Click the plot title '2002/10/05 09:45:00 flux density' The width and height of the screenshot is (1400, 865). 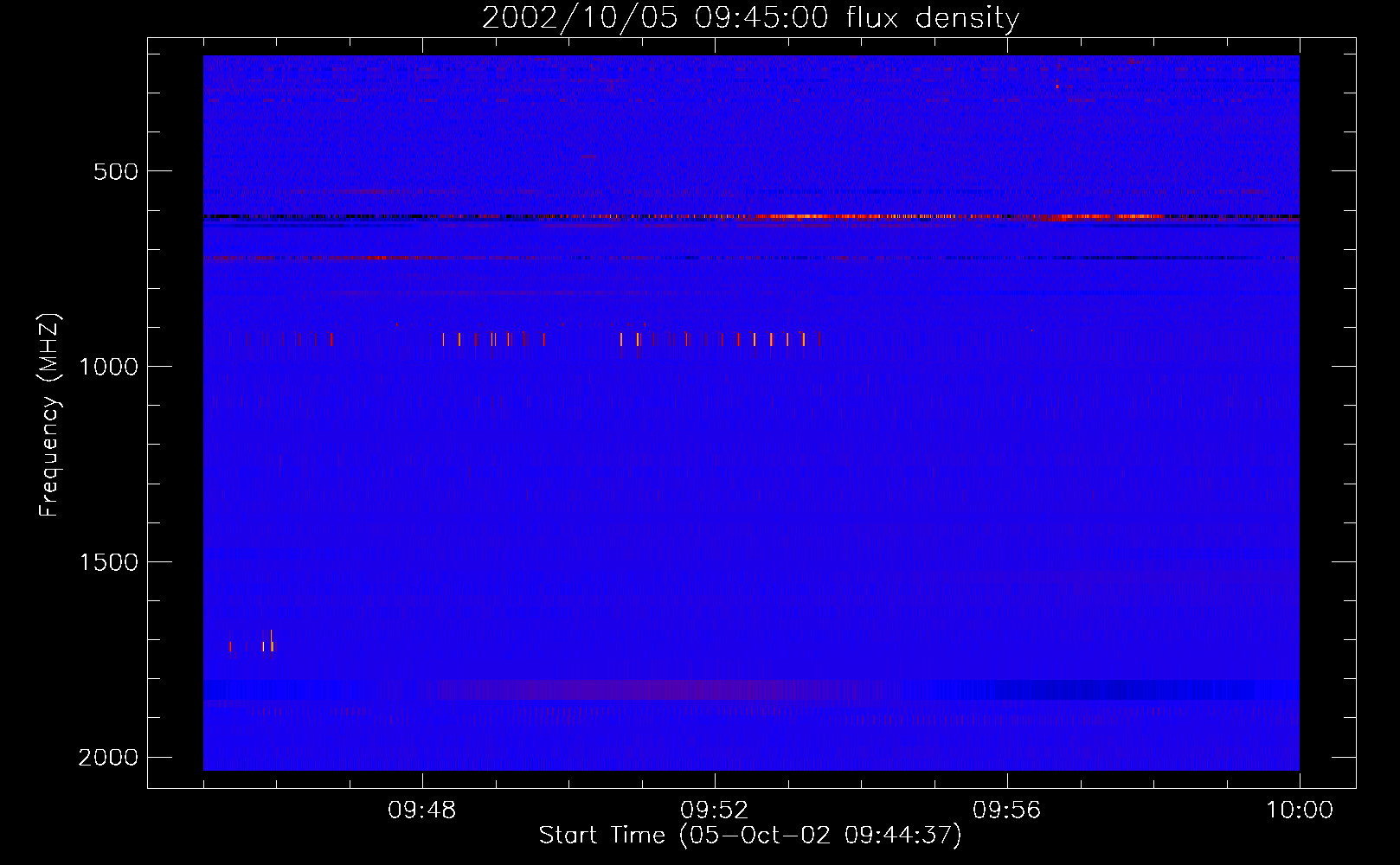pyautogui.click(x=750, y=18)
